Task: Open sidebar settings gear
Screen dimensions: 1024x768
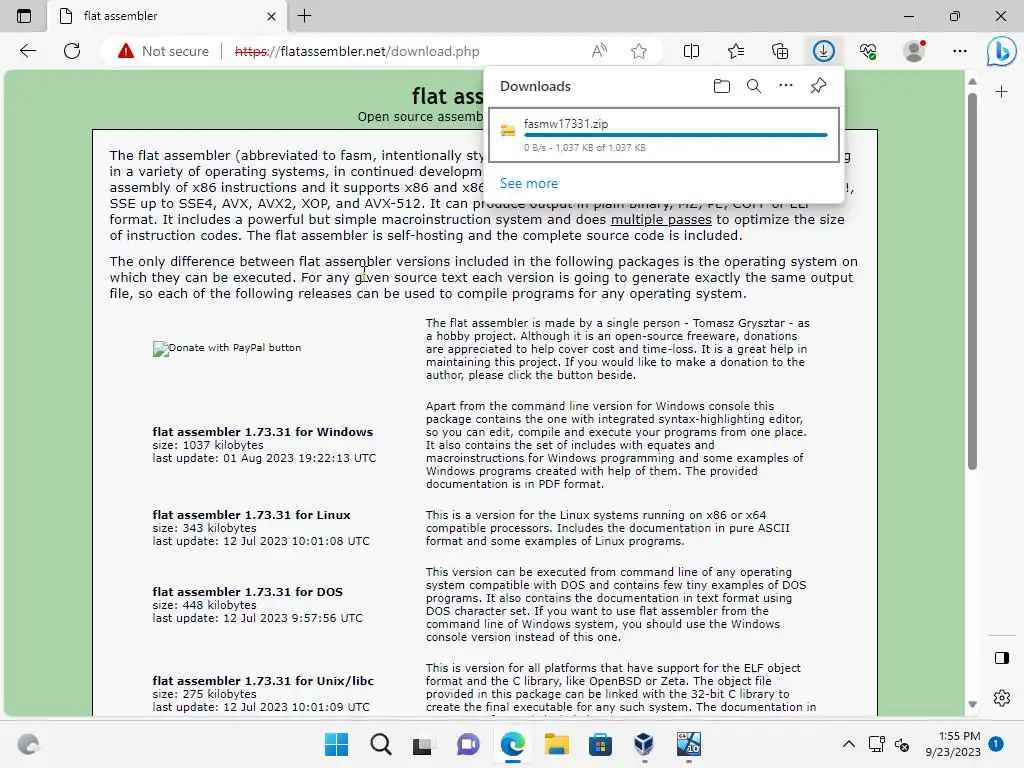Action: click(1002, 698)
